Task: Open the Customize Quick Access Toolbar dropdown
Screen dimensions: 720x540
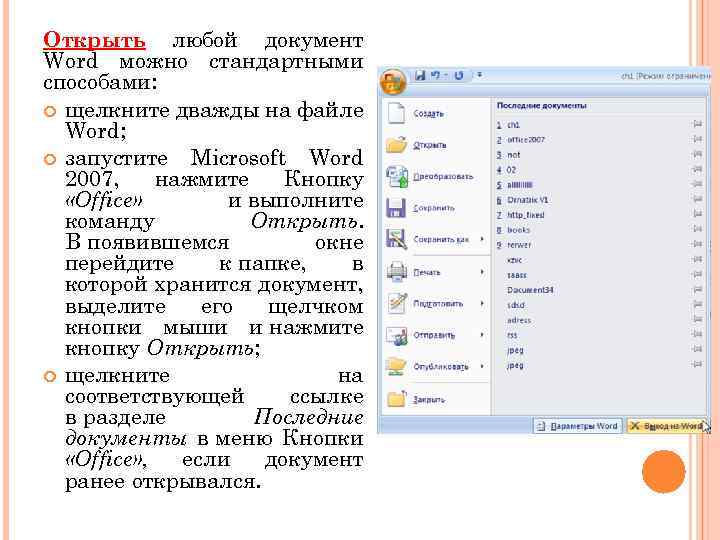Action: click(x=479, y=75)
